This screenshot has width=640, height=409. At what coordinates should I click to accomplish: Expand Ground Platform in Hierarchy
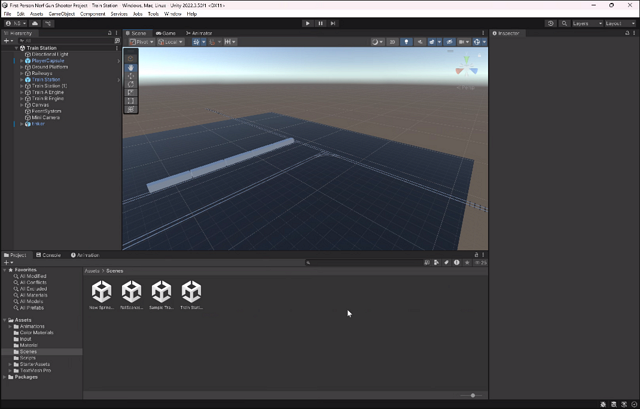click(x=22, y=67)
